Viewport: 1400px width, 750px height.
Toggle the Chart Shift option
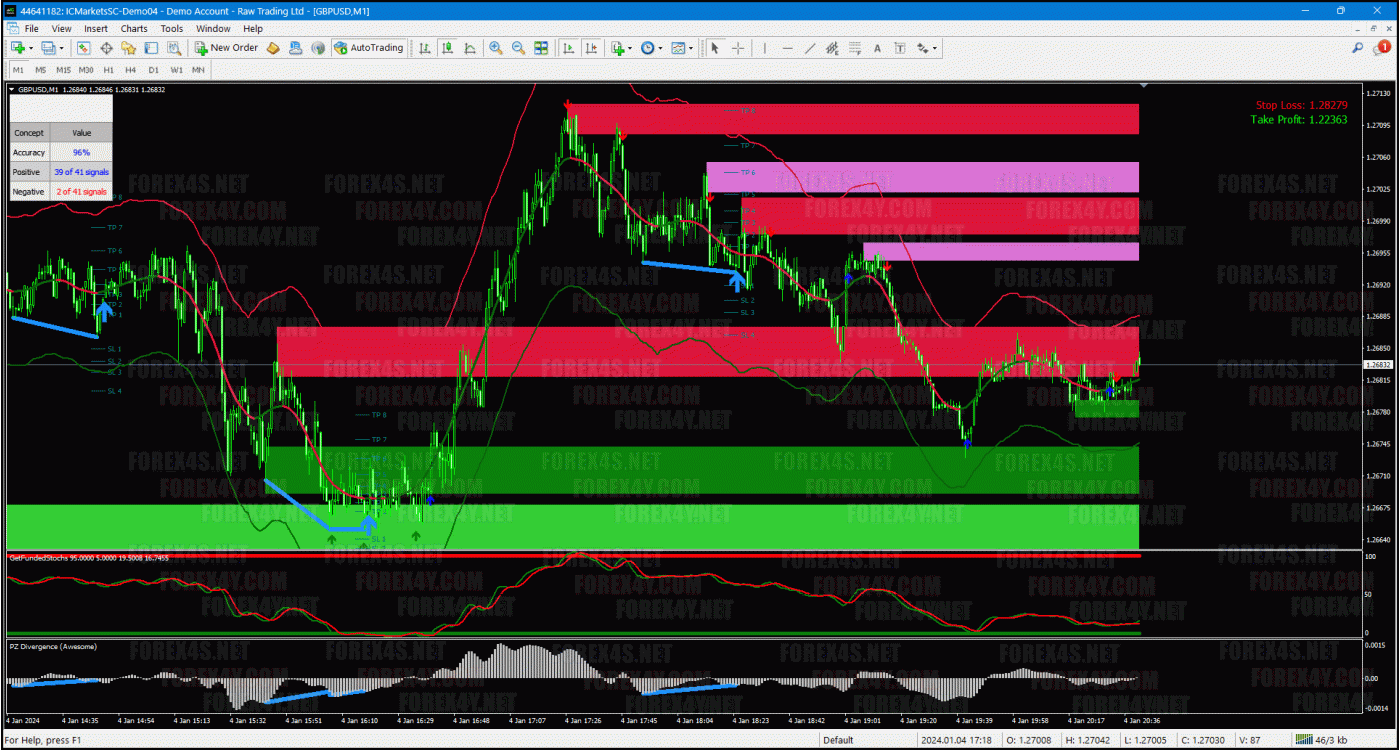pos(591,47)
